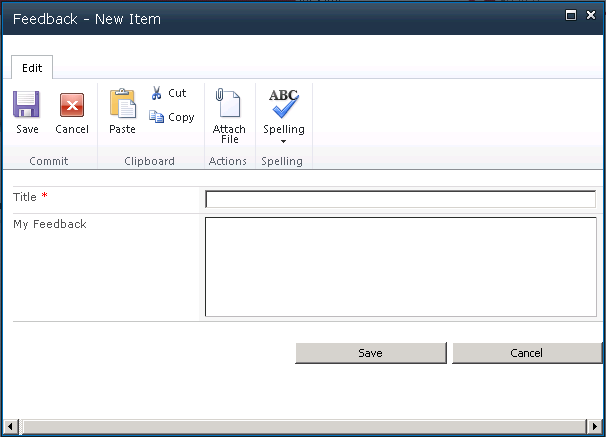
Task: Click the horizontal scrollbar left arrow
Action: 10,427
